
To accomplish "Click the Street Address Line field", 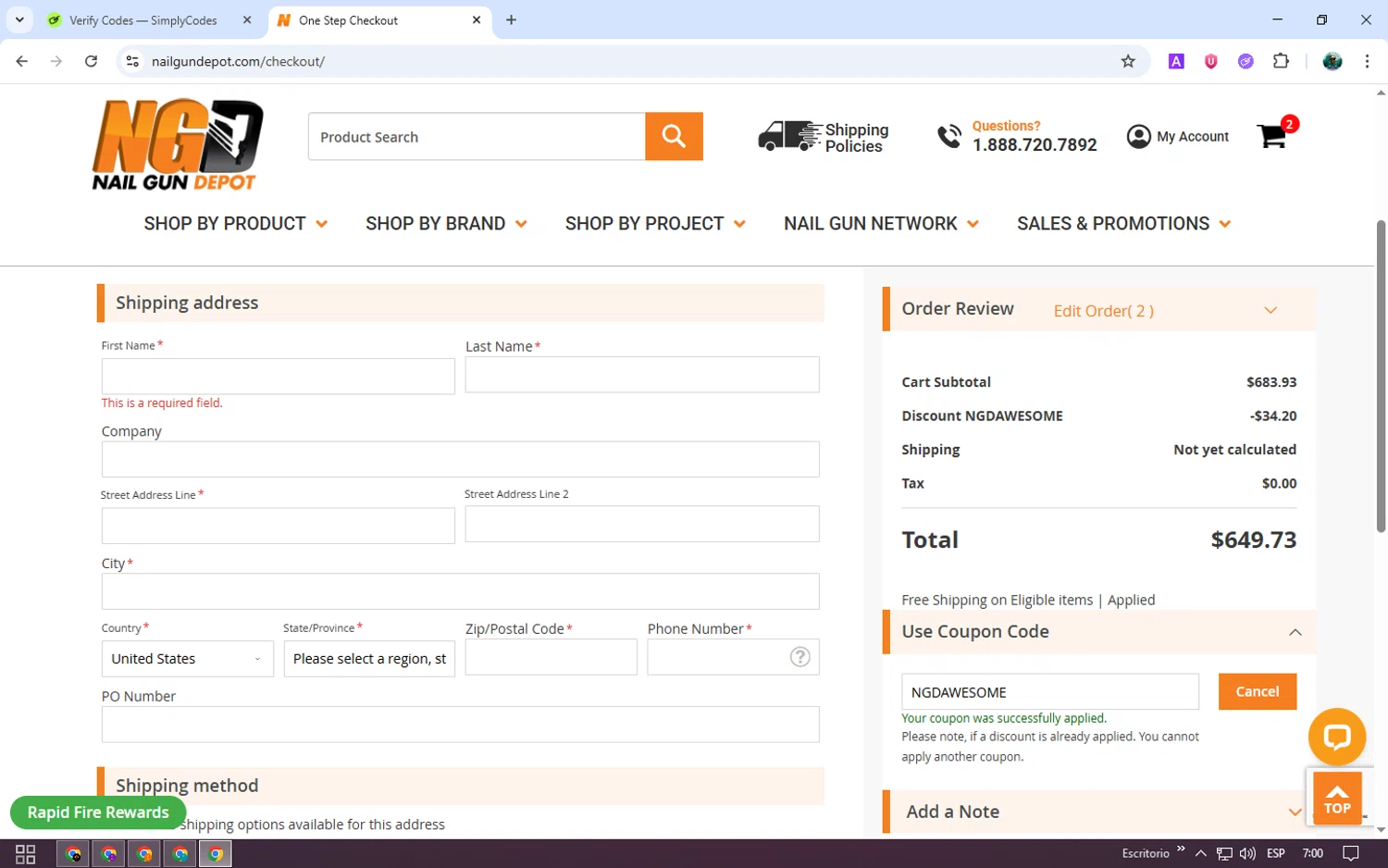I will pos(279,526).
